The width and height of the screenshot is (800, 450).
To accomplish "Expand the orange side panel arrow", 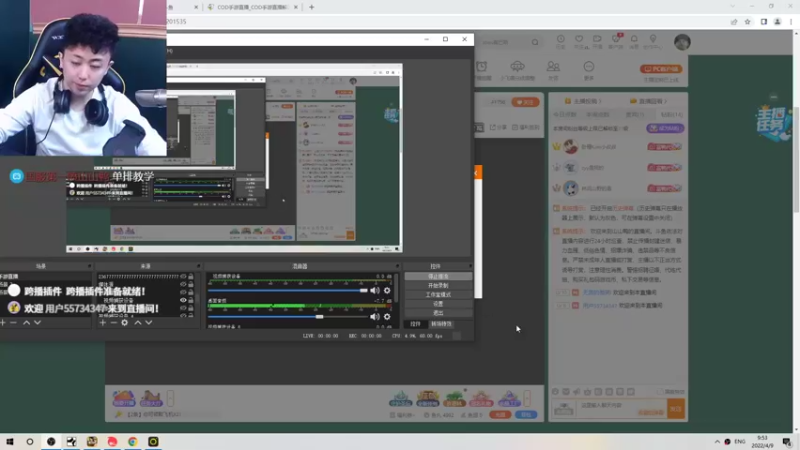I will [x=478, y=172].
